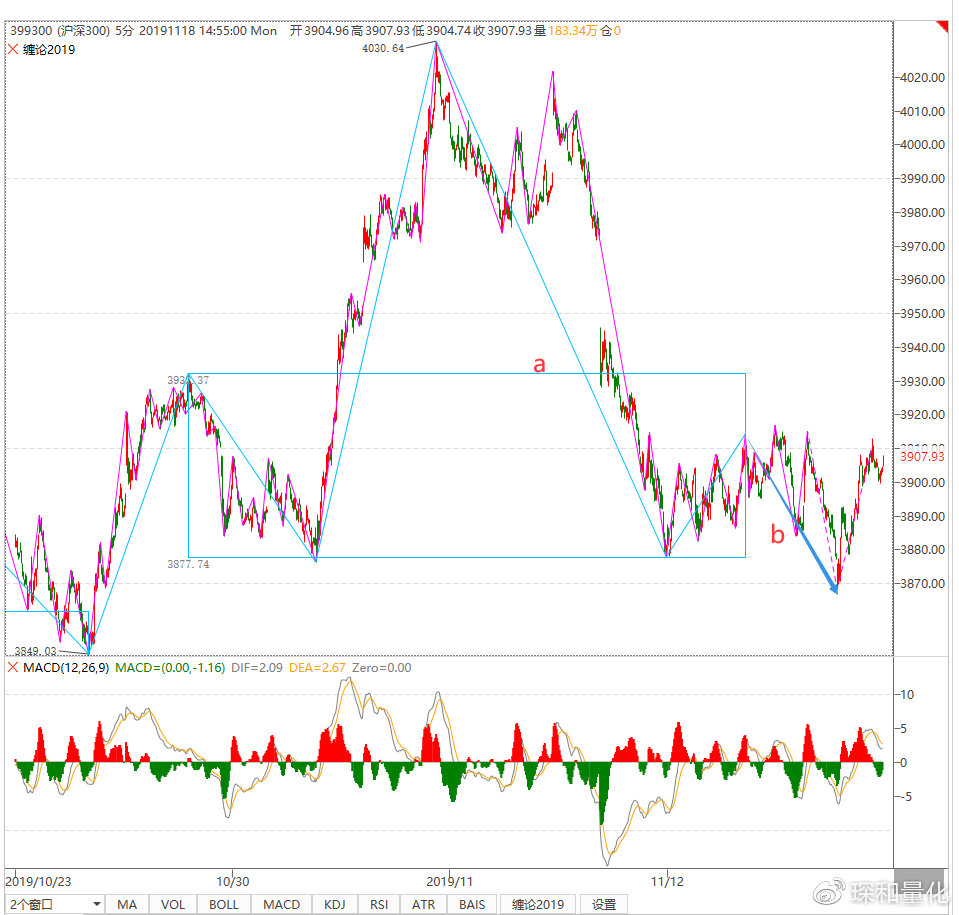The height and width of the screenshot is (915, 959).
Task: Close the 缠论2019 indicator overlay
Action: click(13, 50)
